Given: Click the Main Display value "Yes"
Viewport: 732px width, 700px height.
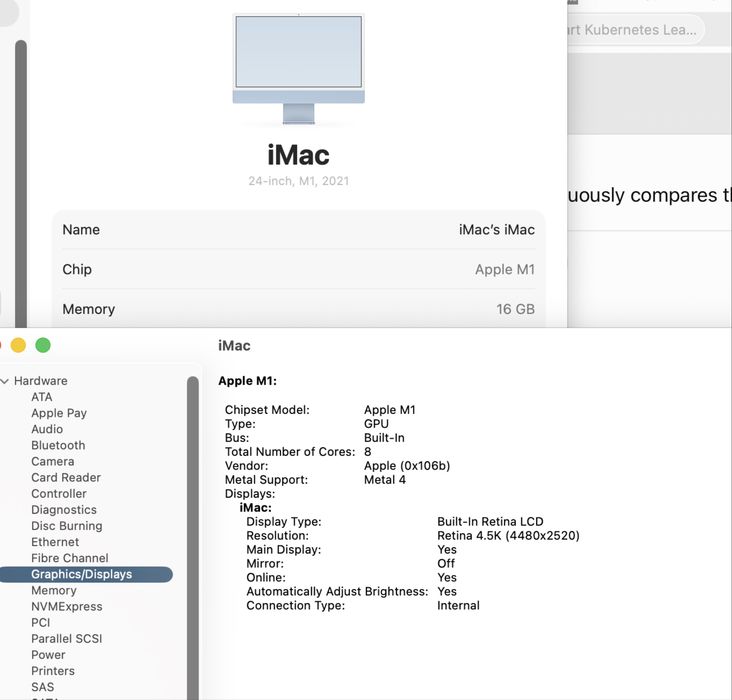Looking at the screenshot, I should pos(447,550).
